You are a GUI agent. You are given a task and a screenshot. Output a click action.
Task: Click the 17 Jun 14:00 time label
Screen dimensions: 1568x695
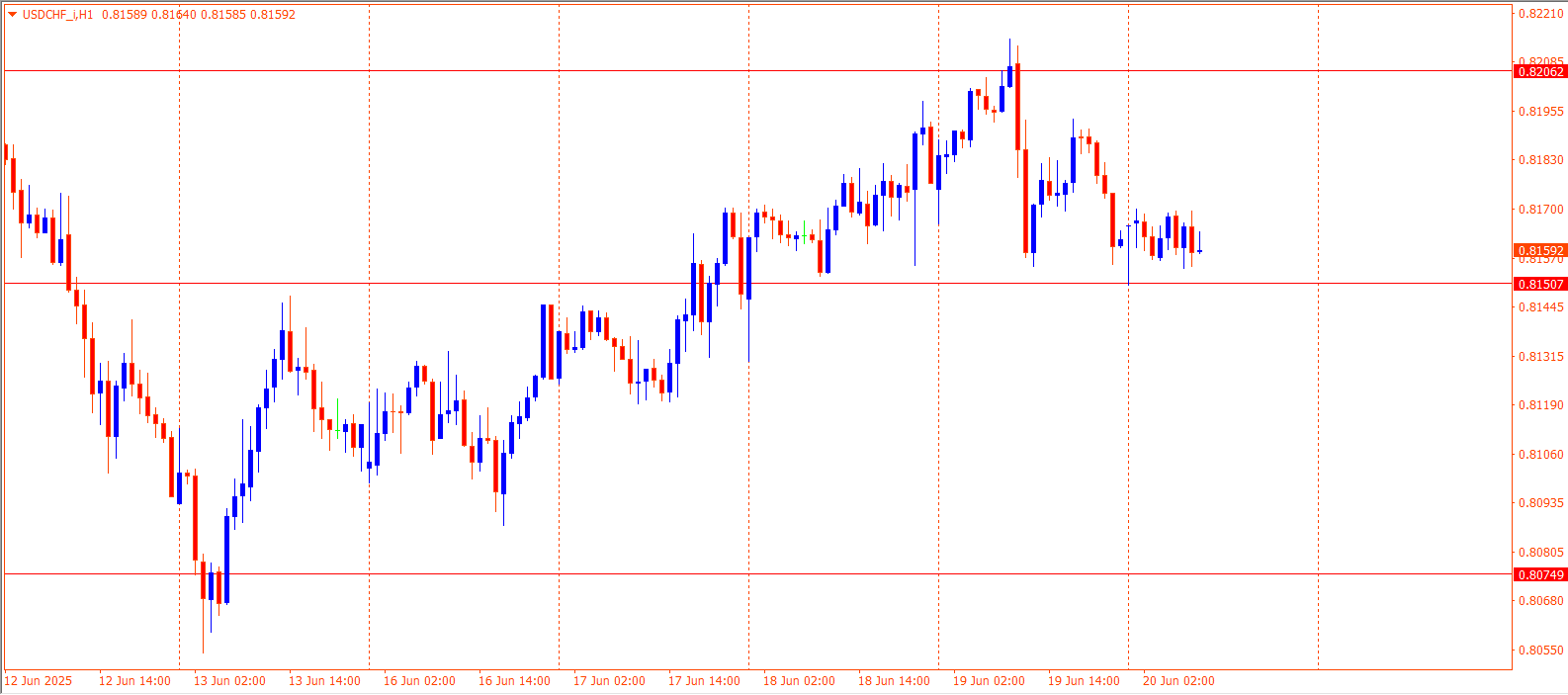pos(704,681)
